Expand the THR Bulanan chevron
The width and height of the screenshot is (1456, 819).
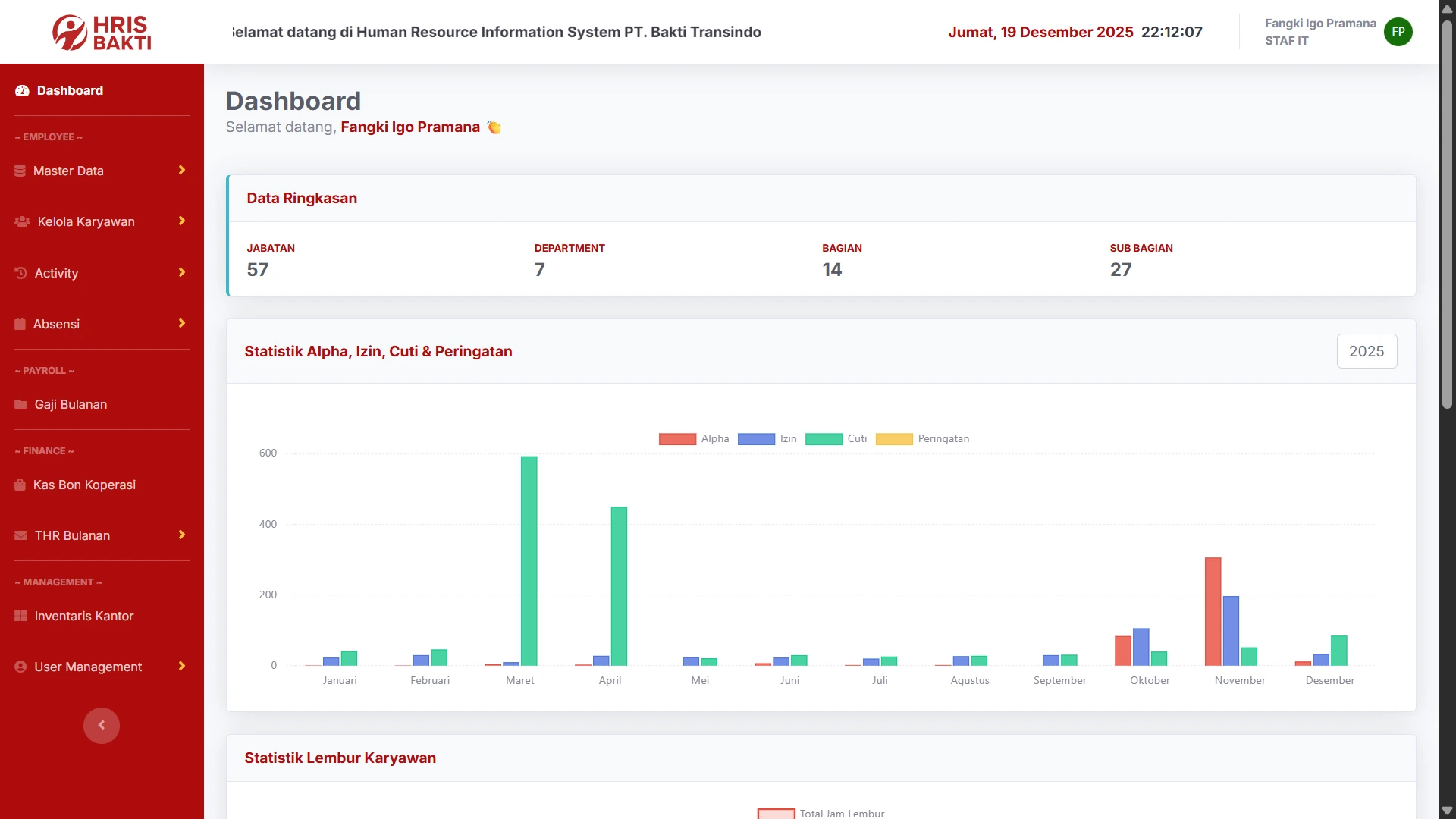click(x=182, y=535)
